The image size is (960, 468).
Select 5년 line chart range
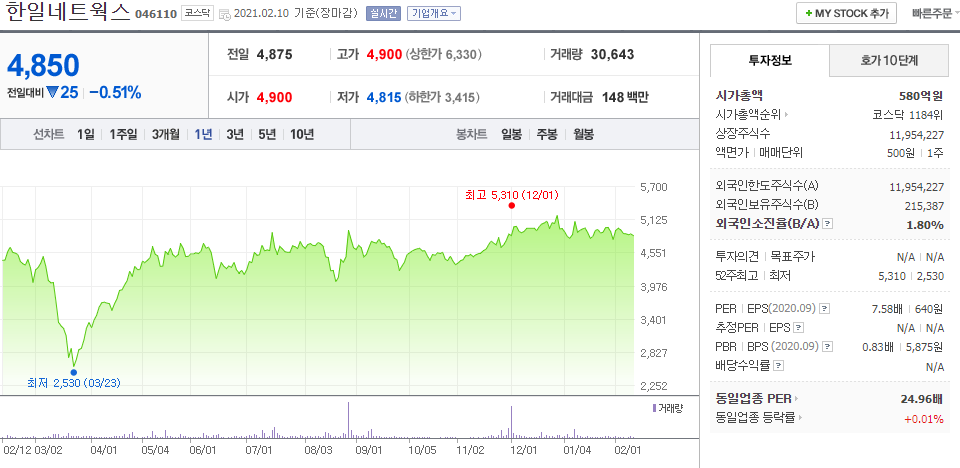268,135
